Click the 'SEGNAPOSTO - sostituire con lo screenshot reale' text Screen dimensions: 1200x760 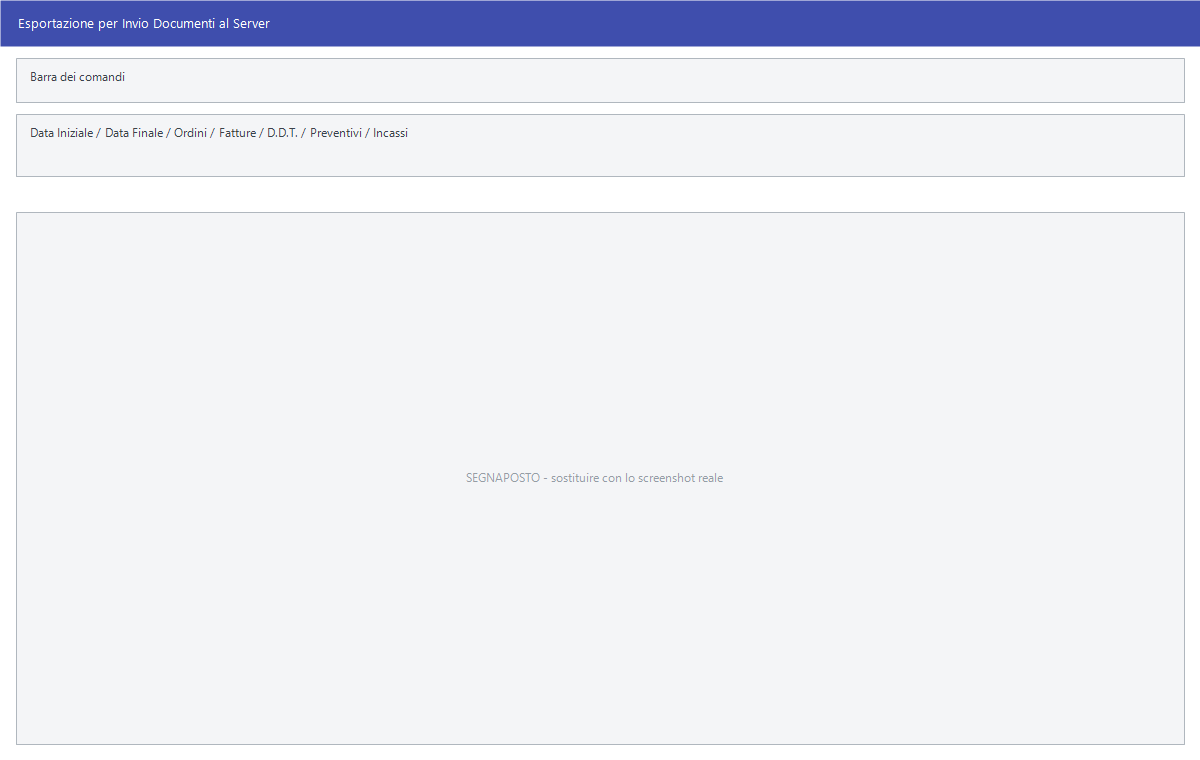pyautogui.click(x=594, y=478)
